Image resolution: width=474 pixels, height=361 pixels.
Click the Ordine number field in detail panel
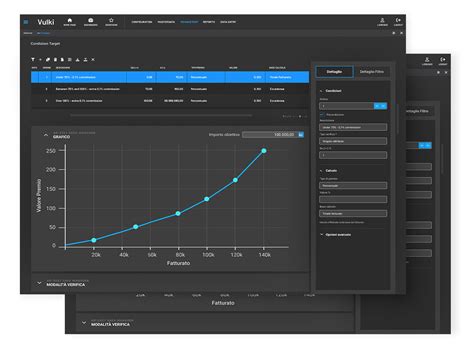346,106
